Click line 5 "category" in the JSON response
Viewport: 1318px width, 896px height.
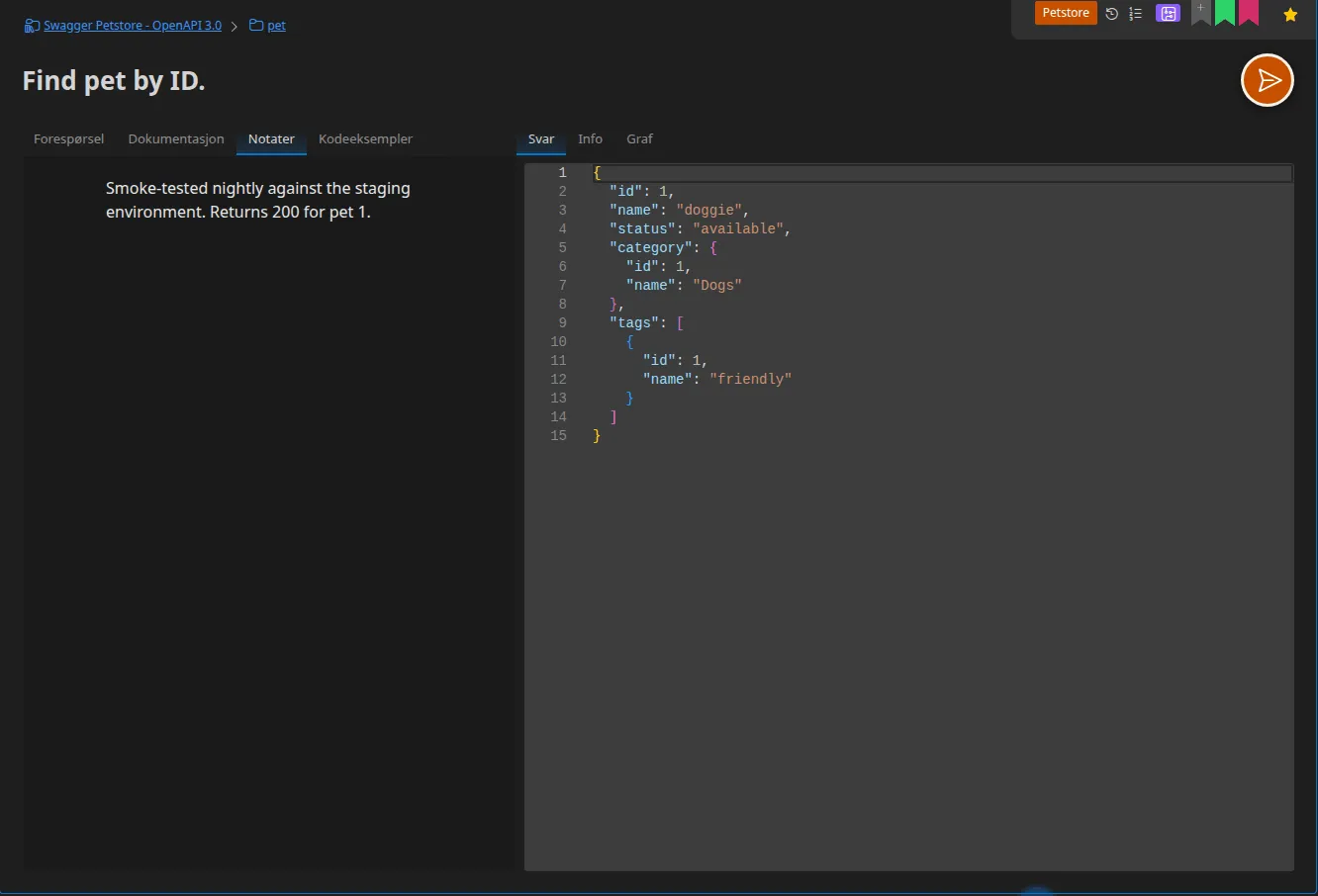651,247
